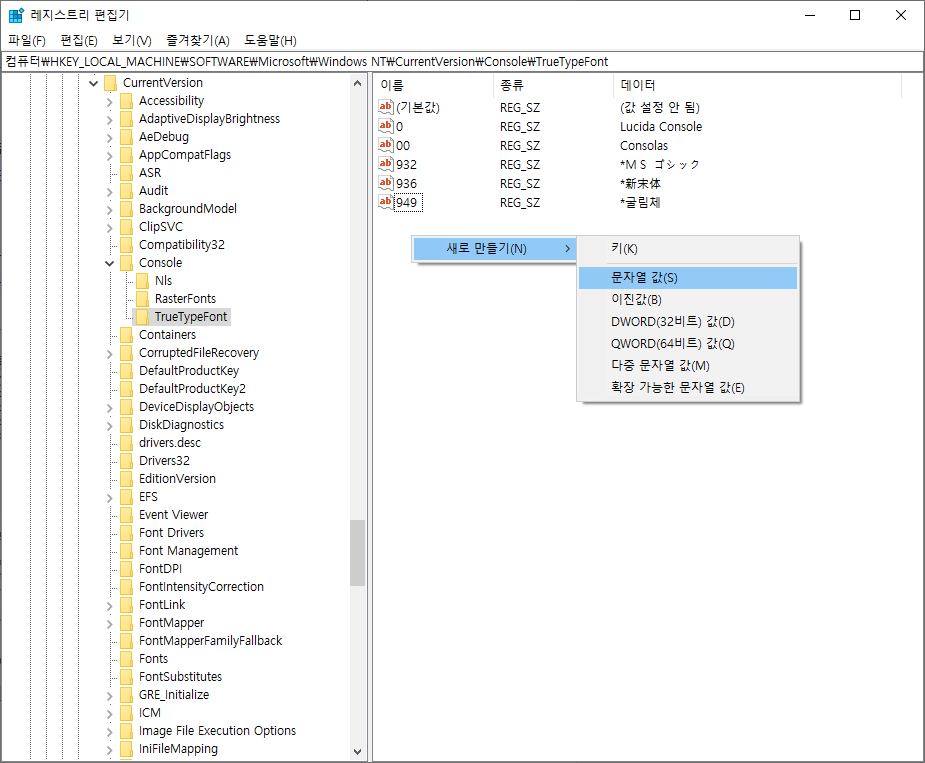The image size is (925, 763).
Task: Click the string value icon for 00
Action: click(386, 145)
